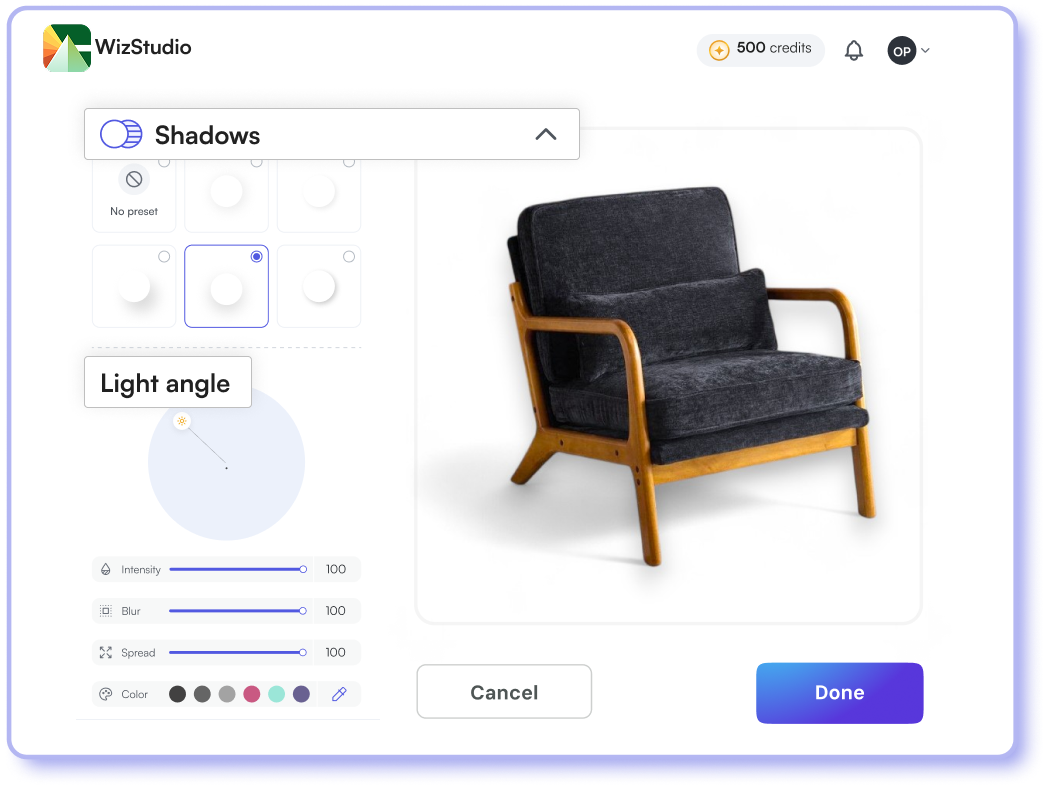The image size is (1043, 796).
Task: Collapse the Shadows panel with the chevron
Action: [x=545, y=134]
